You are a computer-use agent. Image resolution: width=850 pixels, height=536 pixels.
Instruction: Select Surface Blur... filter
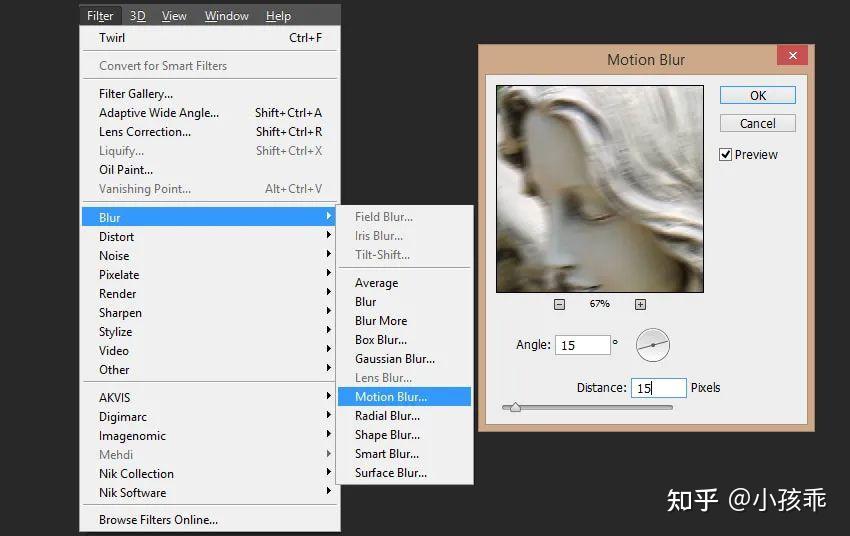click(x=404, y=472)
